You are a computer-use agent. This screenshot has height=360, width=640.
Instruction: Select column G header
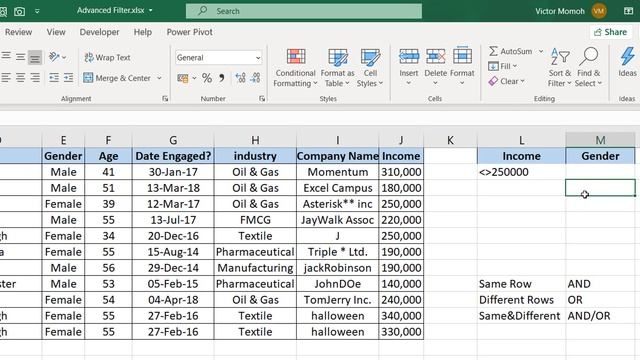click(x=173, y=140)
